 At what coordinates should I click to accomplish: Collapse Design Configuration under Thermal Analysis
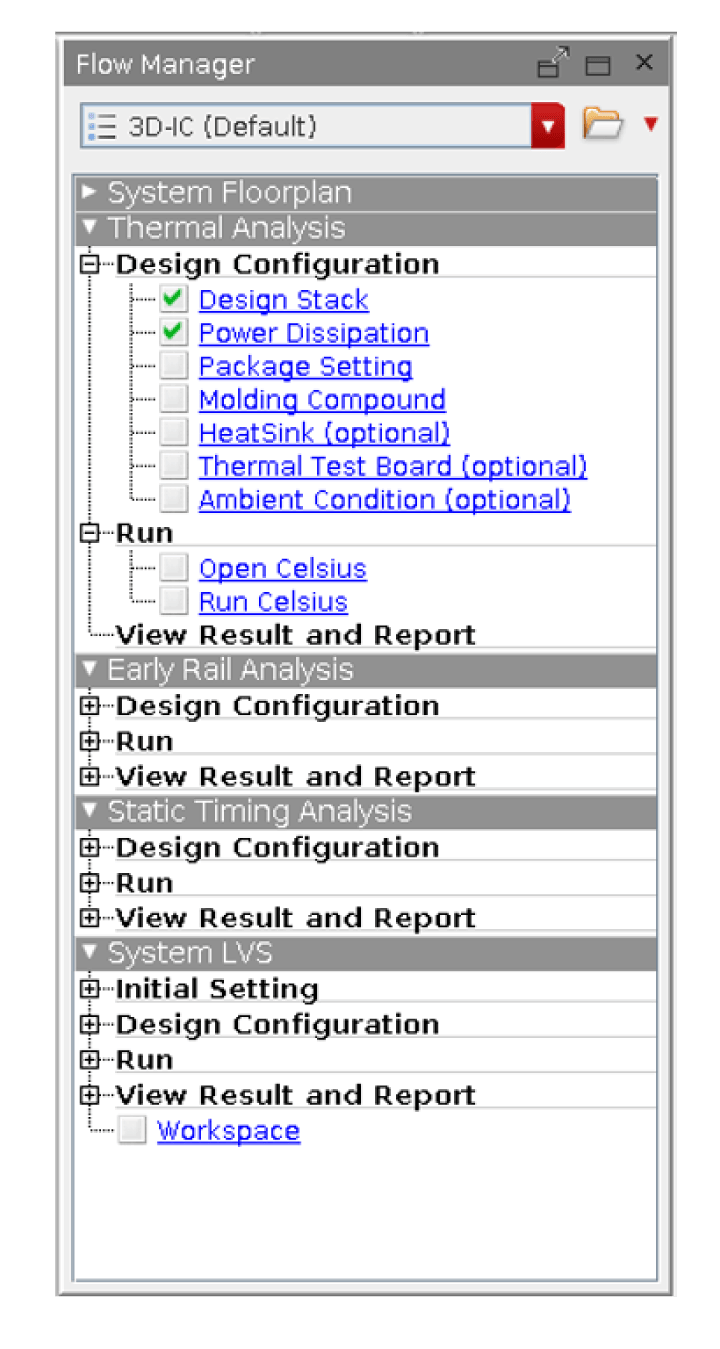(90, 264)
